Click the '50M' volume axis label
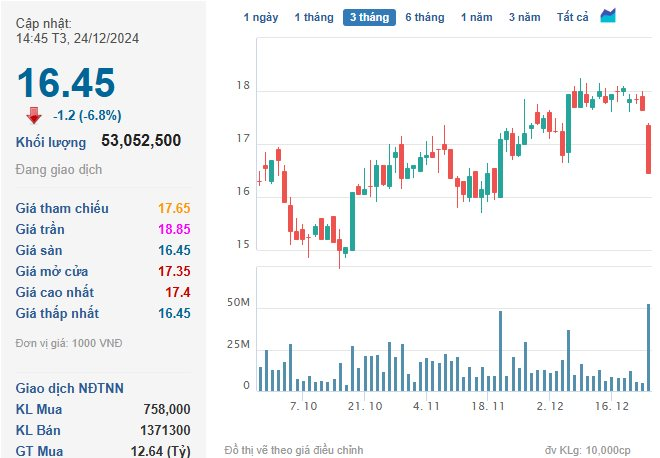660x458 pixels. pos(238,302)
